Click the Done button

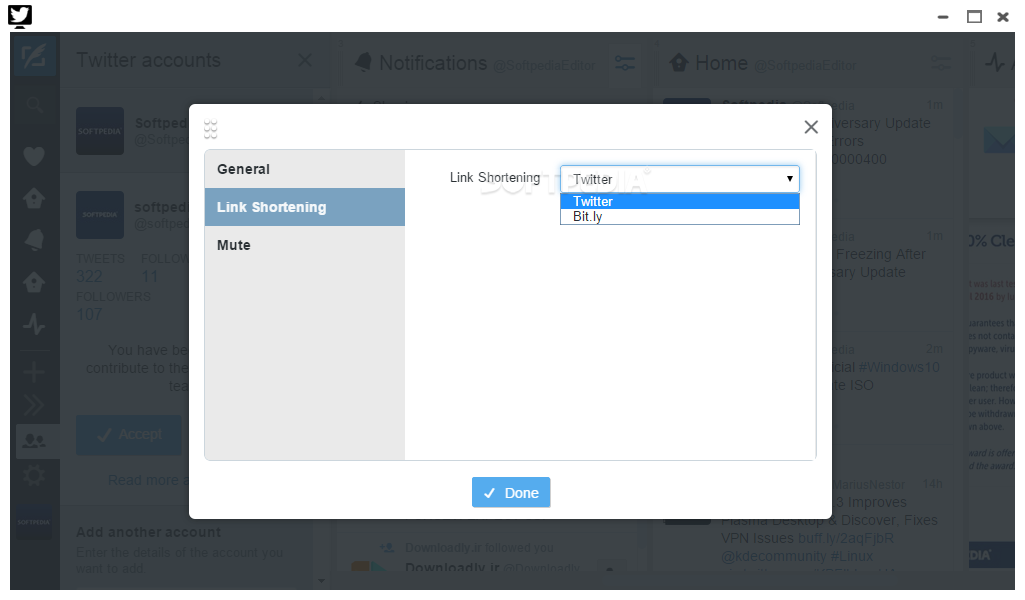pos(511,492)
